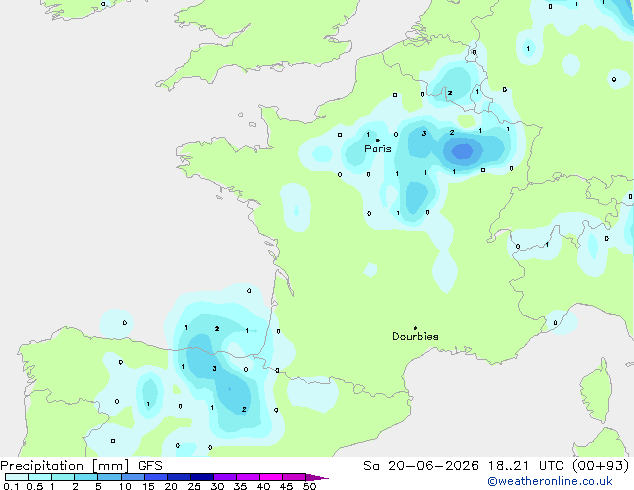Click the 10 legend tick label
Image resolution: width=634 pixels, height=490 pixels.
coord(125,486)
